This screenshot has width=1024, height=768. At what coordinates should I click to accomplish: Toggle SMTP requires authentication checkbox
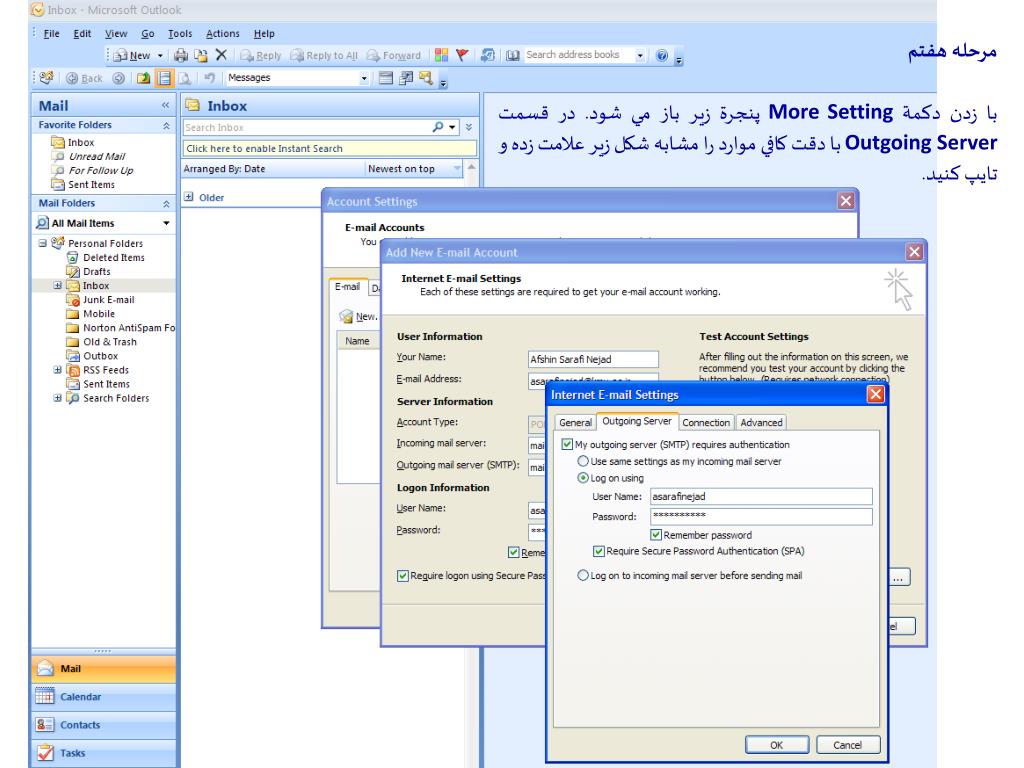tap(567, 445)
